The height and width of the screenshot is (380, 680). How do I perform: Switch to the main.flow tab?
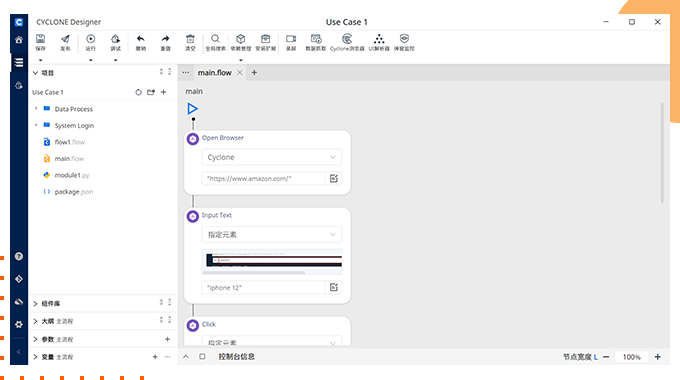click(x=215, y=73)
